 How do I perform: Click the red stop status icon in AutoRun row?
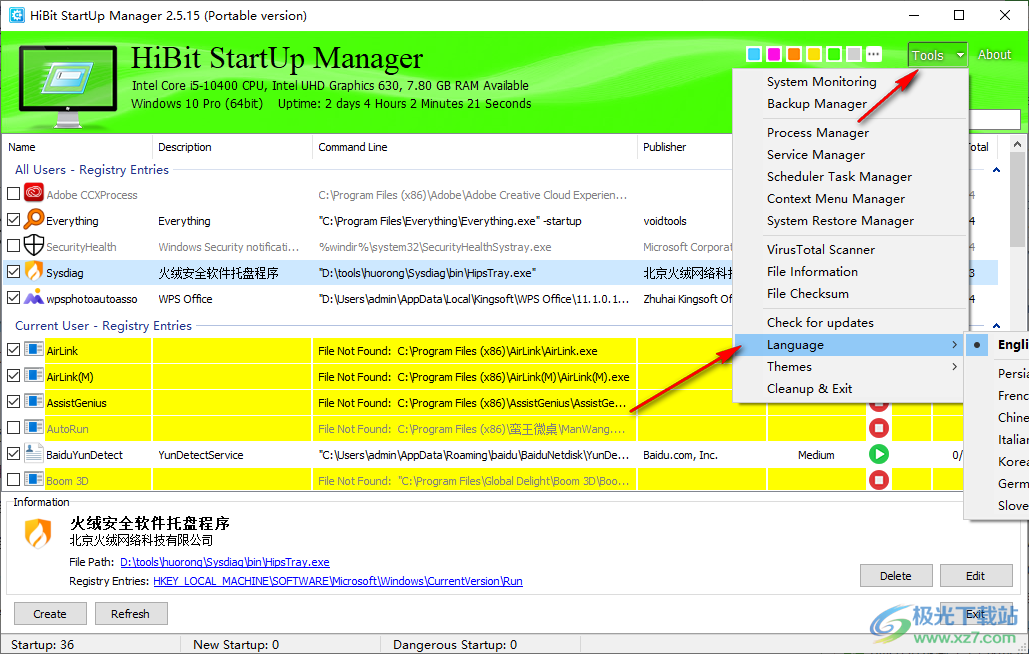point(879,428)
